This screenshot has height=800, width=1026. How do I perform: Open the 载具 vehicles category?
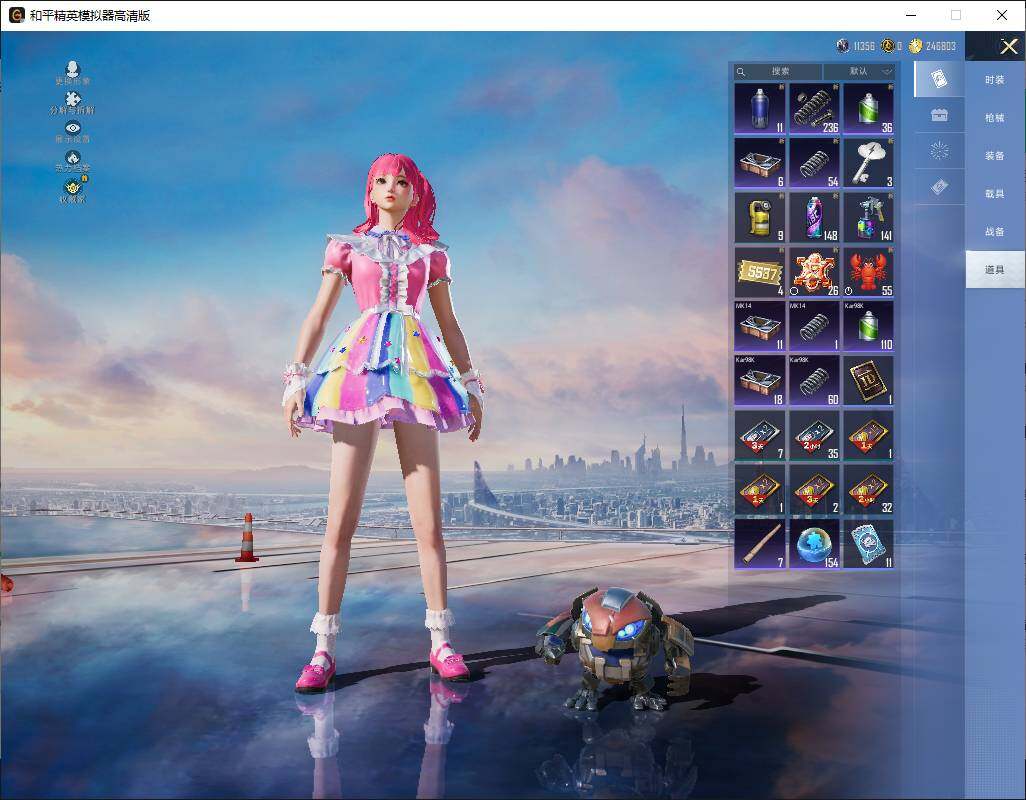(995, 194)
